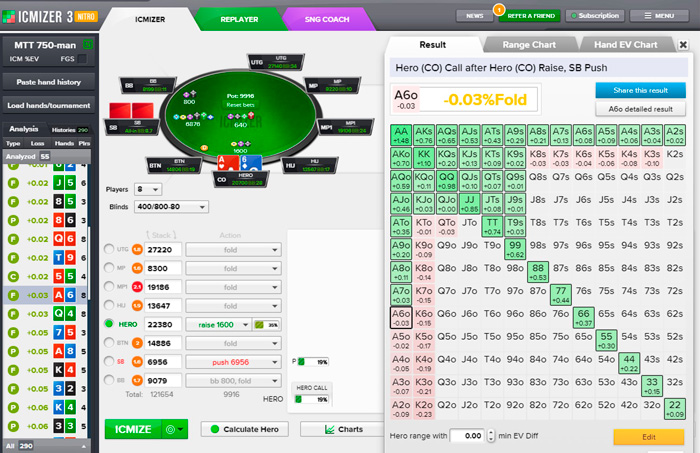Click the Subscription button

click(595, 16)
